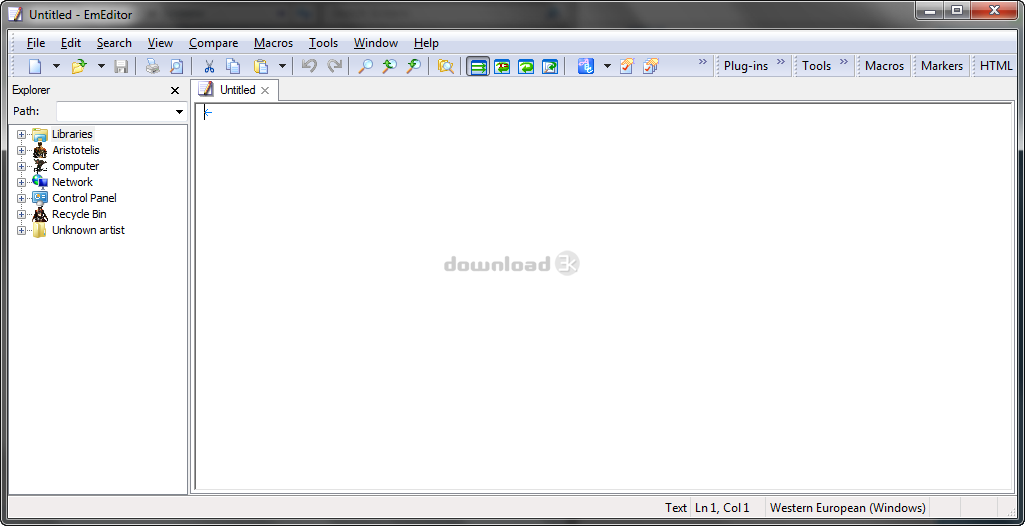Viewport: 1025px width, 526px height.
Task: Expand the Paste dropdown arrow
Action: [282, 66]
